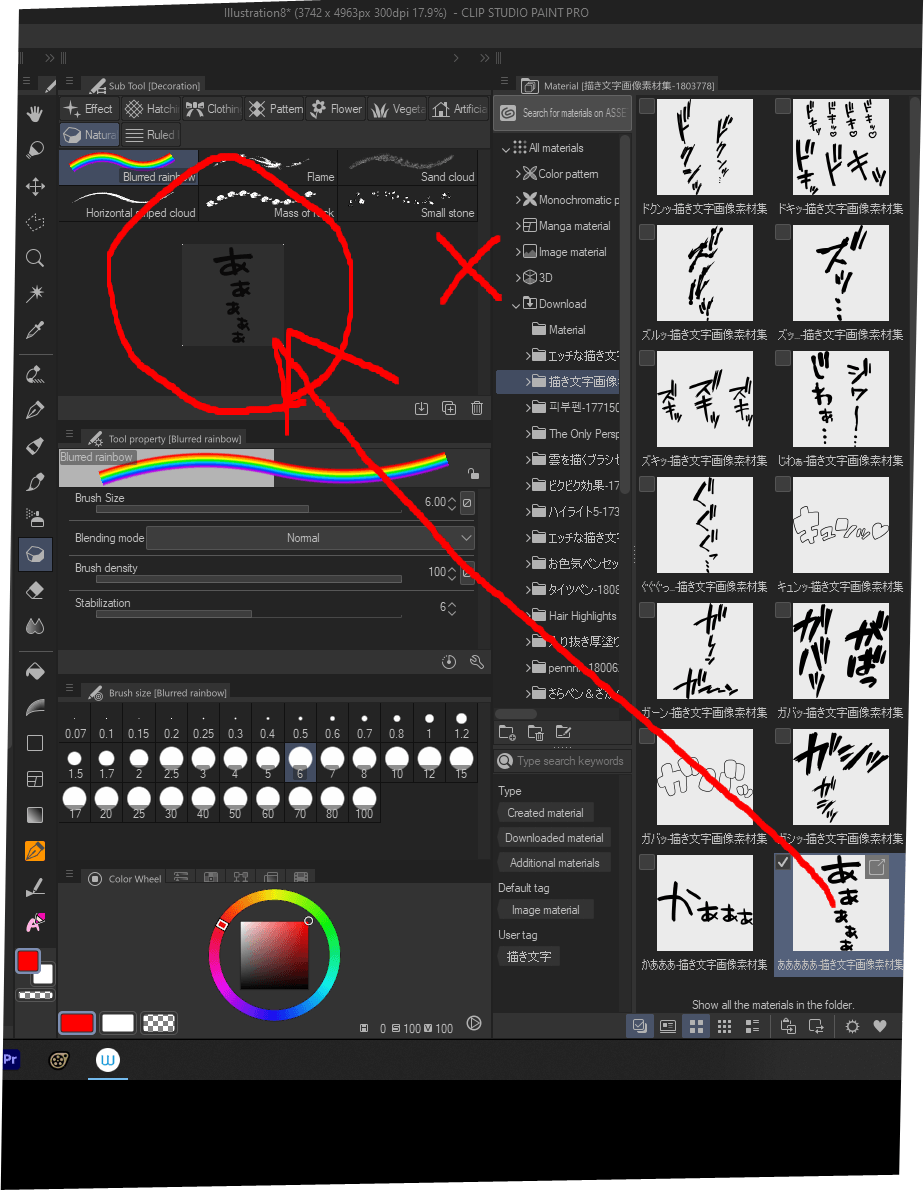924x1190 pixels.
Task: Collapse the Download folder
Action: (516, 304)
